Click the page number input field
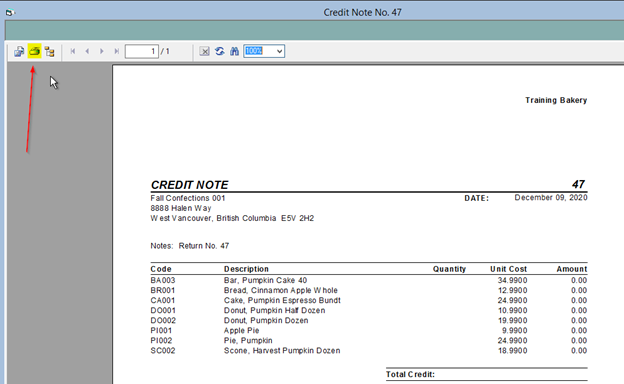 click(x=142, y=51)
